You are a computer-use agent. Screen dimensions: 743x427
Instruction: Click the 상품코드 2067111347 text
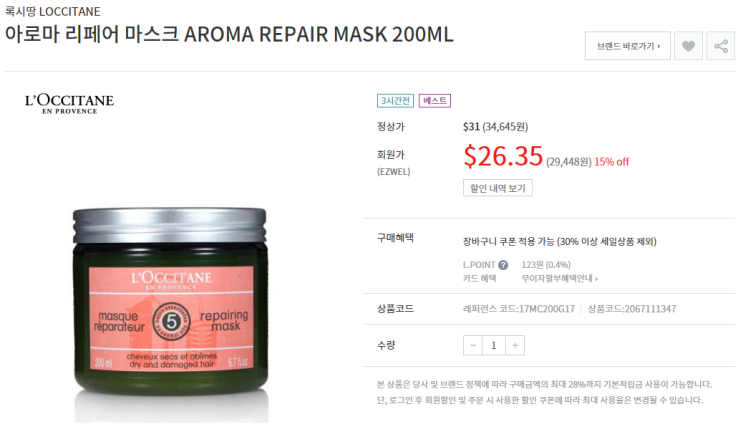[632, 309]
